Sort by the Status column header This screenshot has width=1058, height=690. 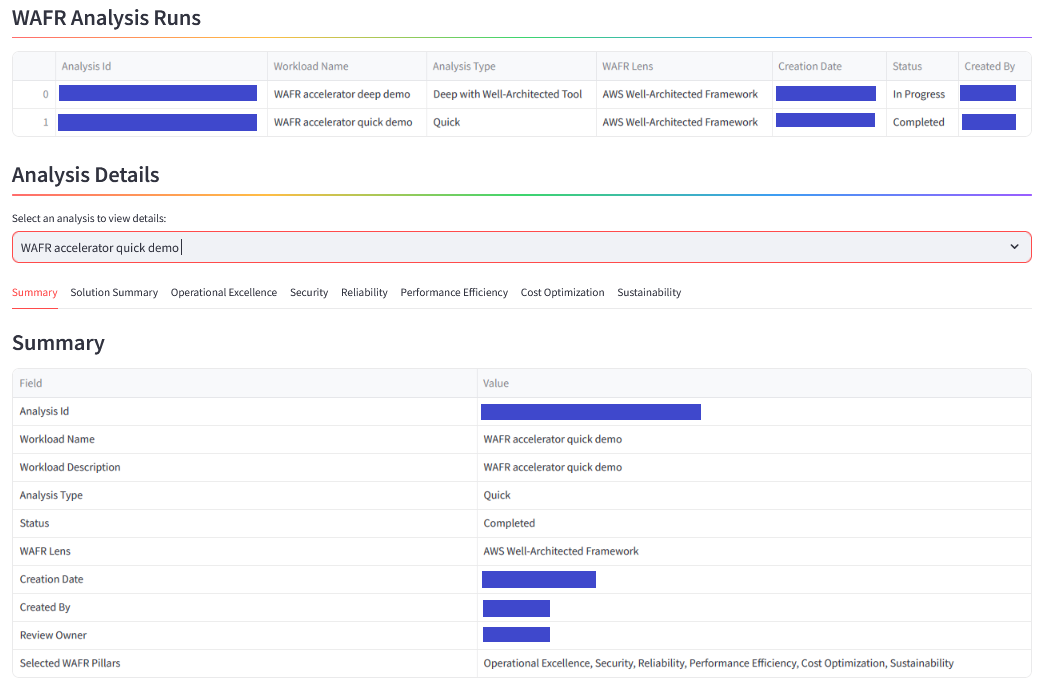coord(922,66)
